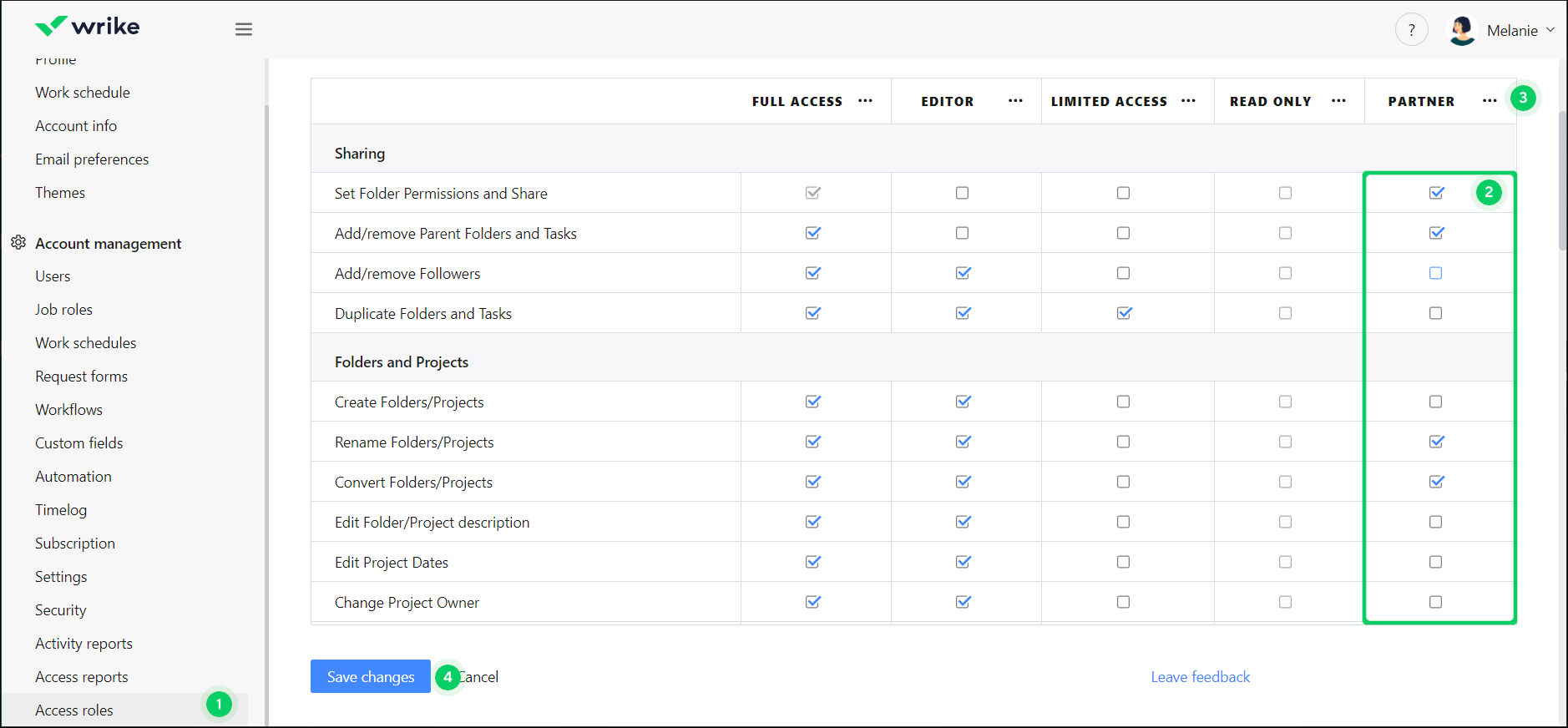Enable Add/remove Followers for Partner role

point(1435,273)
